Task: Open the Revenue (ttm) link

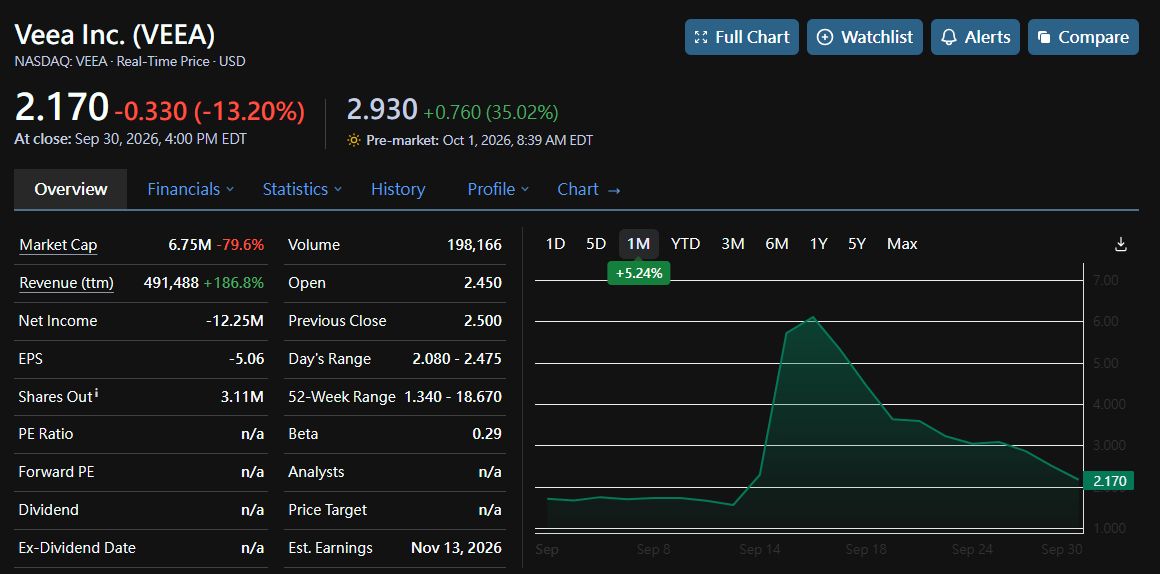Action: pos(67,283)
